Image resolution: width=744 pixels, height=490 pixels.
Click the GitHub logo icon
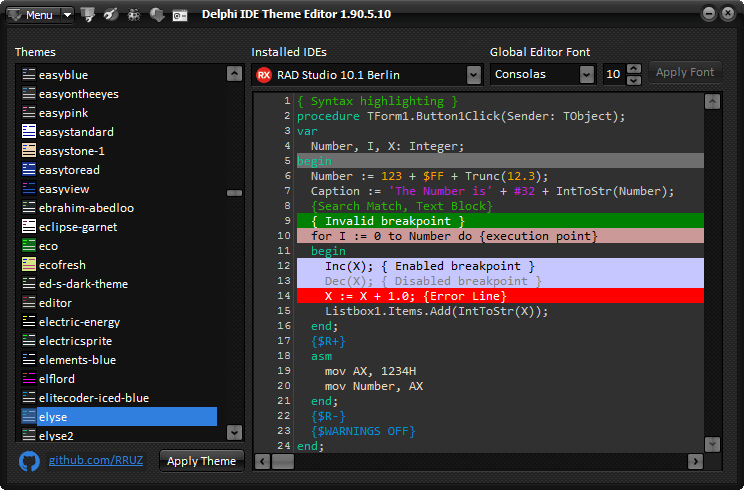[x=29, y=461]
